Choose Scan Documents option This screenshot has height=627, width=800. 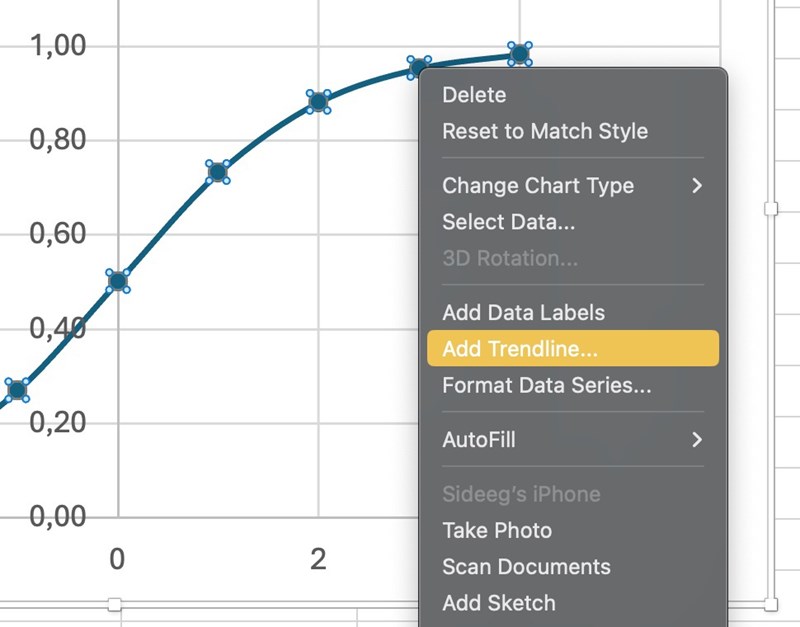tap(526, 566)
